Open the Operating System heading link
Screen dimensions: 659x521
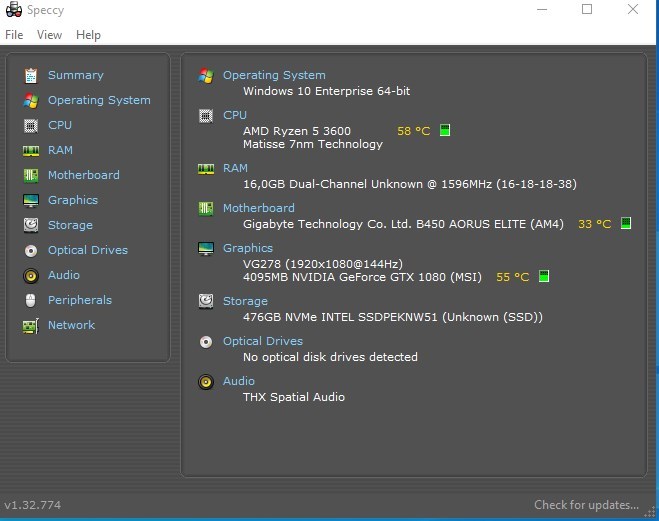click(x=273, y=75)
